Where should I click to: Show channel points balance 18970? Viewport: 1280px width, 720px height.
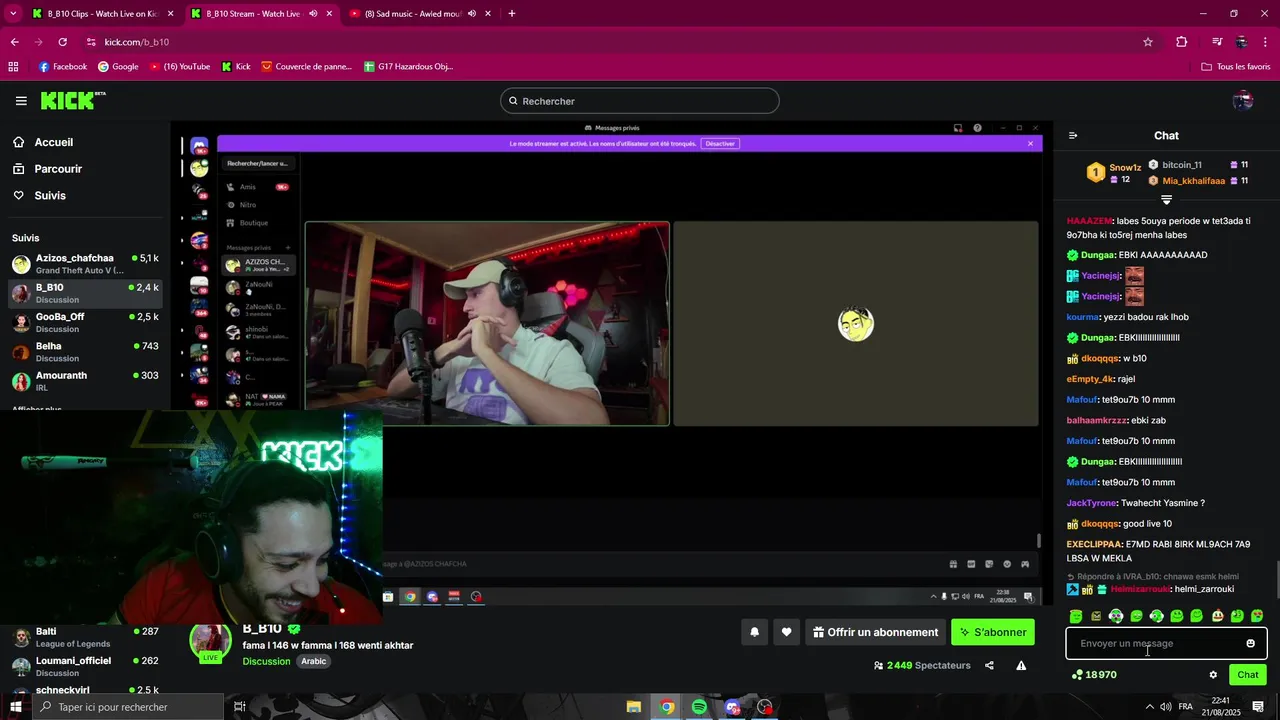[1094, 675]
